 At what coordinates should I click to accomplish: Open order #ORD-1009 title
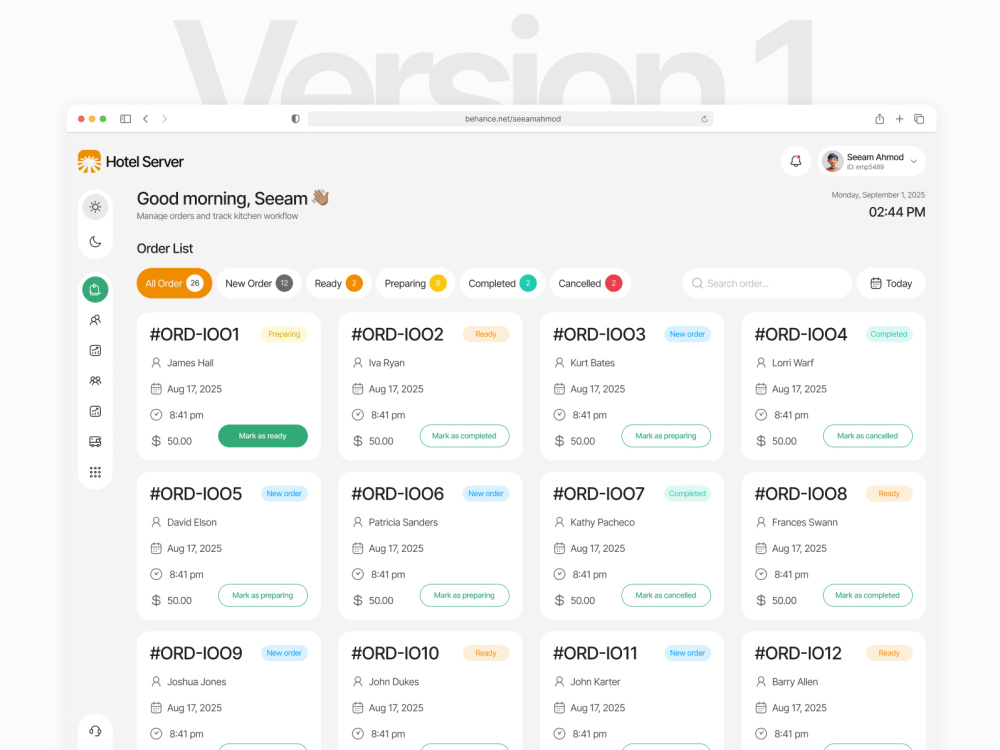[x=196, y=653]
